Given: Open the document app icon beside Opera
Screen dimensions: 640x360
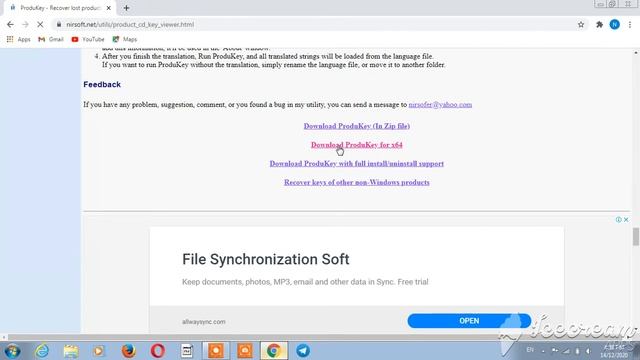Looking at the screenshot, I should click(187, 351).
